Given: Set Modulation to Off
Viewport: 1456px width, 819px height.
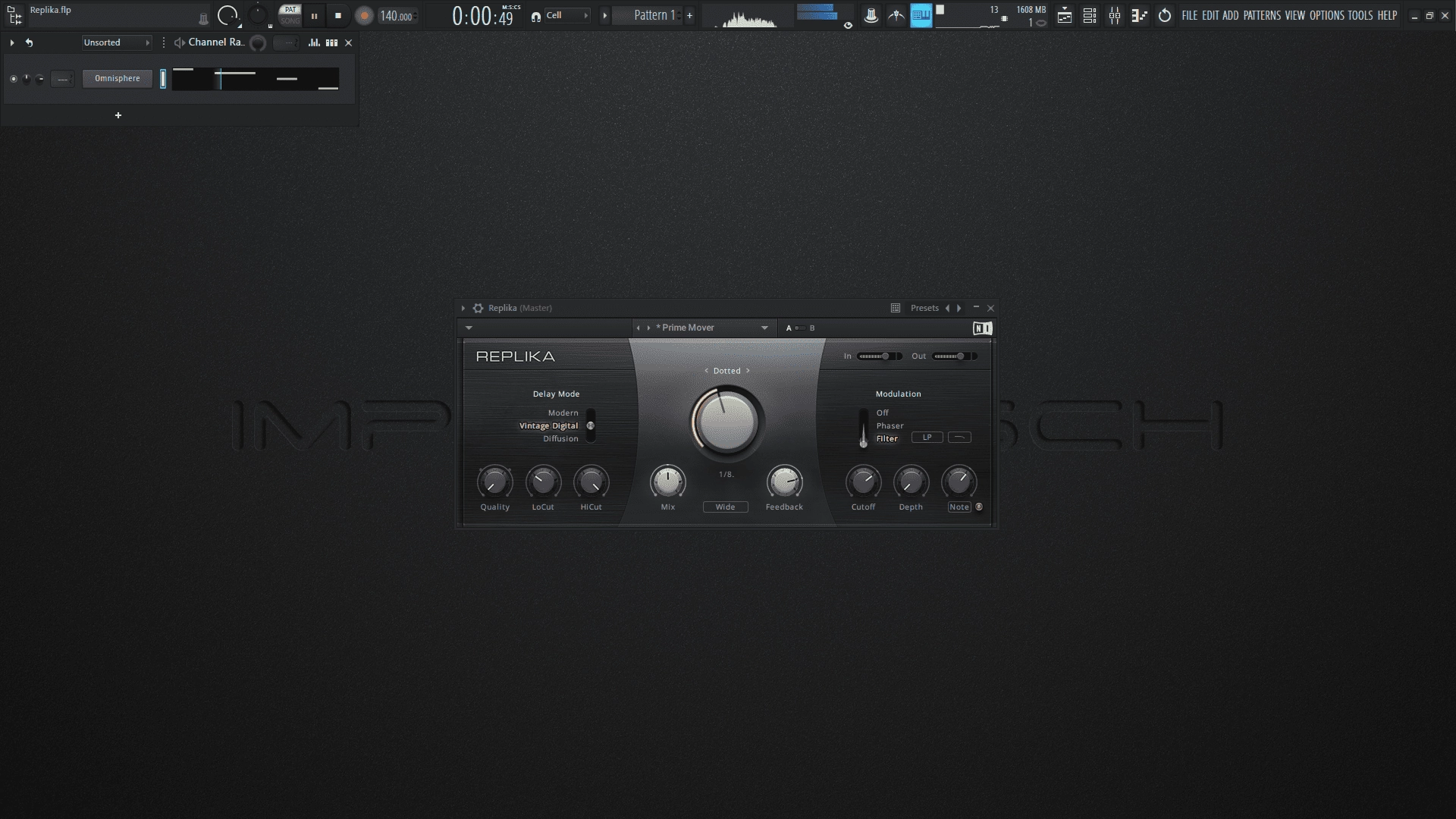Looking at the screenshot, I should click(882, 413).
